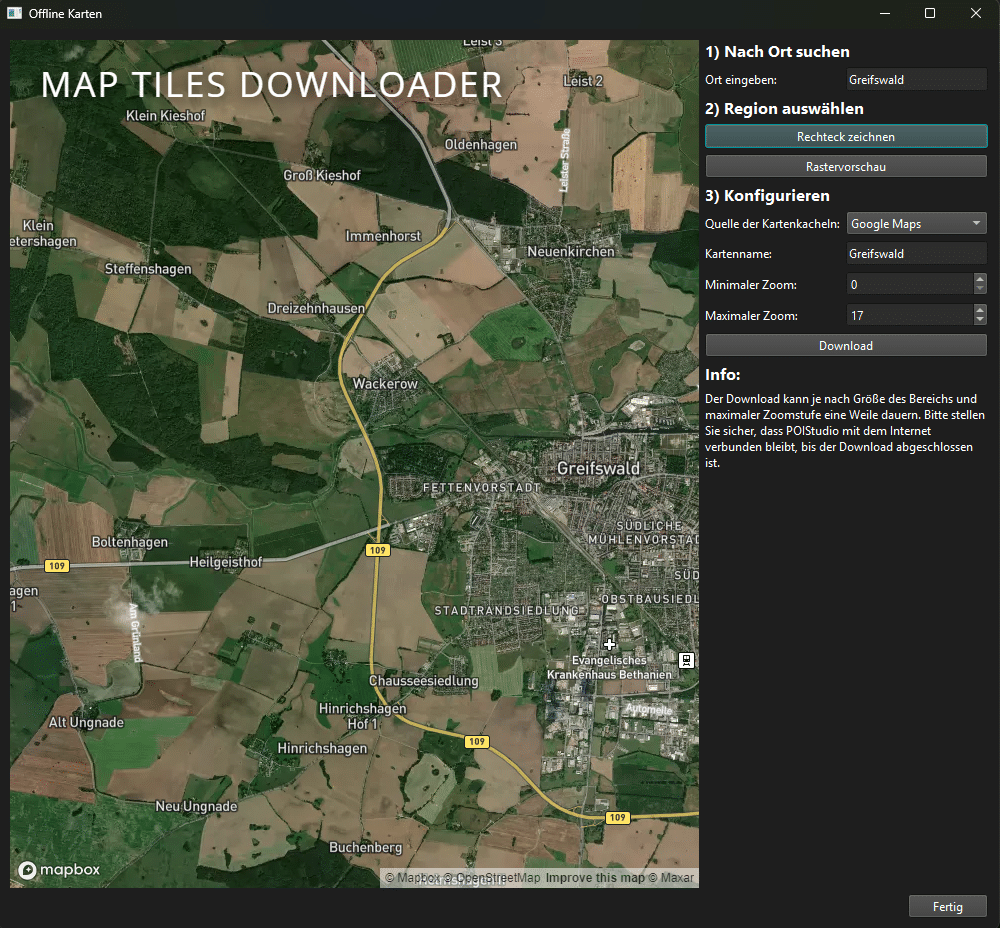Focus the Ort eingeben text field
The image size is (1000, 928).
(916, 79)
